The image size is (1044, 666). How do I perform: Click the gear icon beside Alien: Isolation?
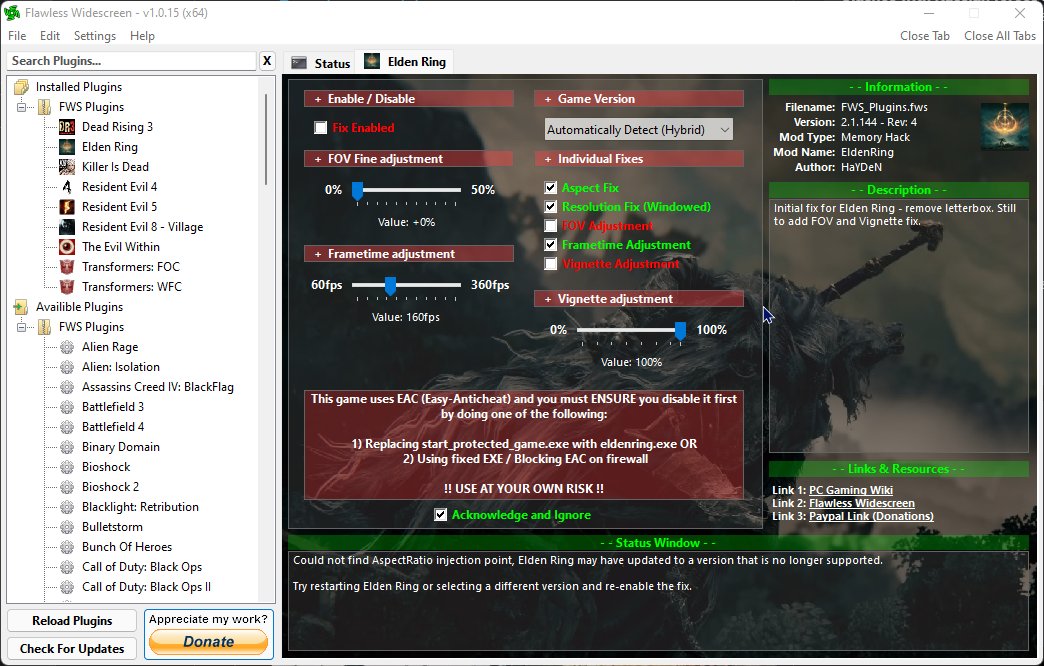67,367
